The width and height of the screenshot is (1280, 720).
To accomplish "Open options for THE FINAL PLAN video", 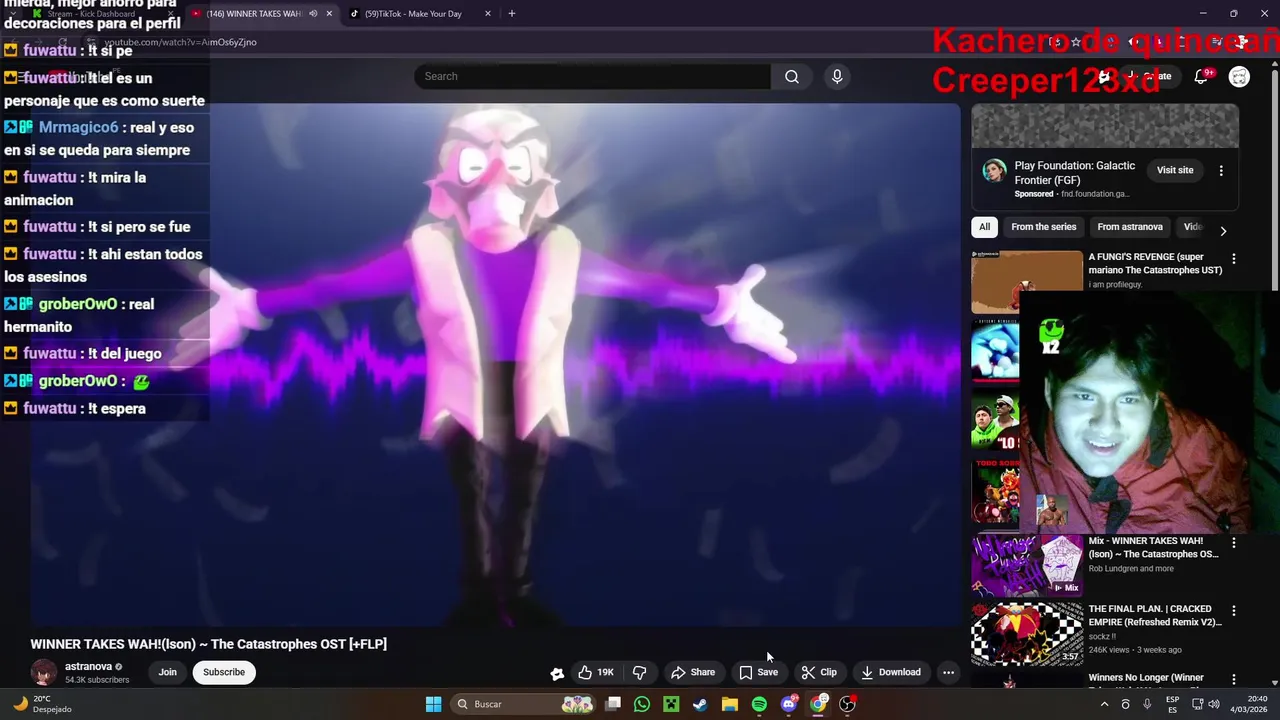I will click(1233, 611).
